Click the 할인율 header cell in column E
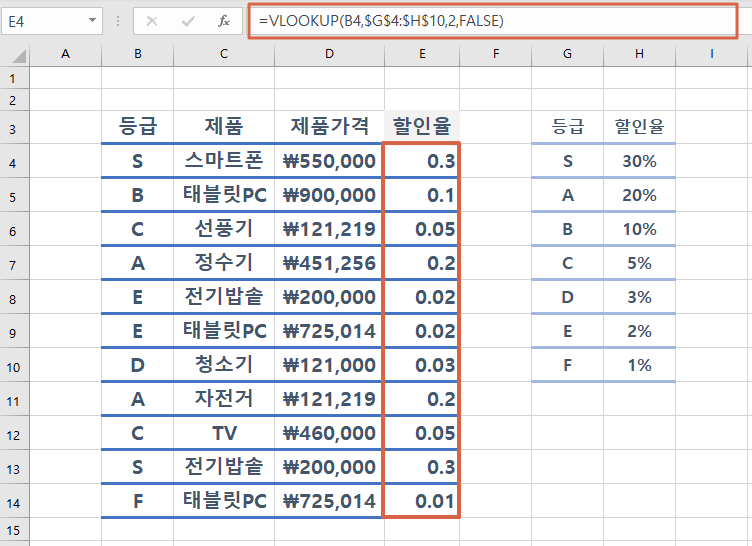 [422, 127]
